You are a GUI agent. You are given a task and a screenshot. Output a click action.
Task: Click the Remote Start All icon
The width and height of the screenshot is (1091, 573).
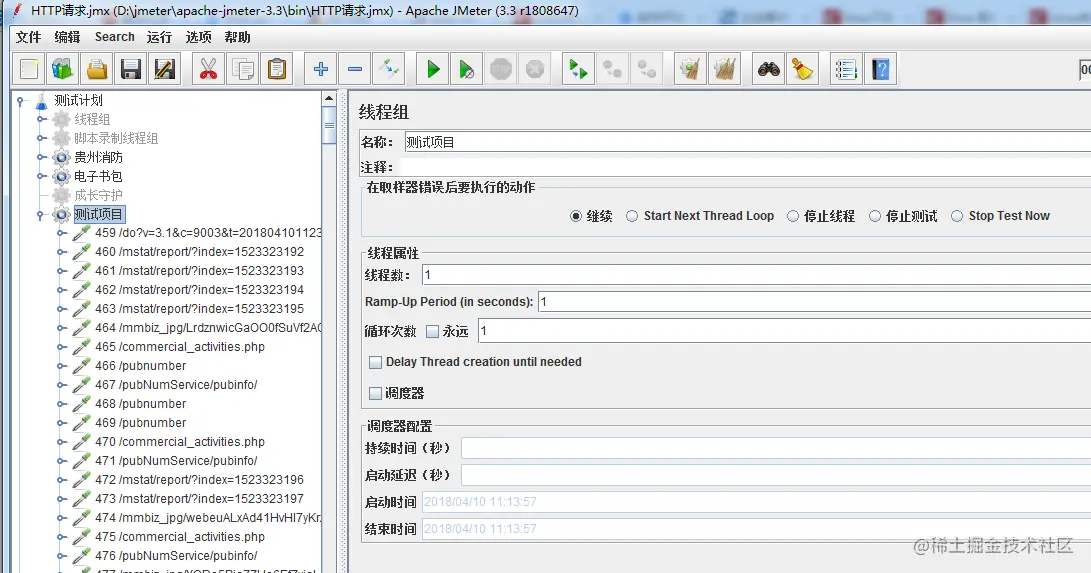coord(578,69)
